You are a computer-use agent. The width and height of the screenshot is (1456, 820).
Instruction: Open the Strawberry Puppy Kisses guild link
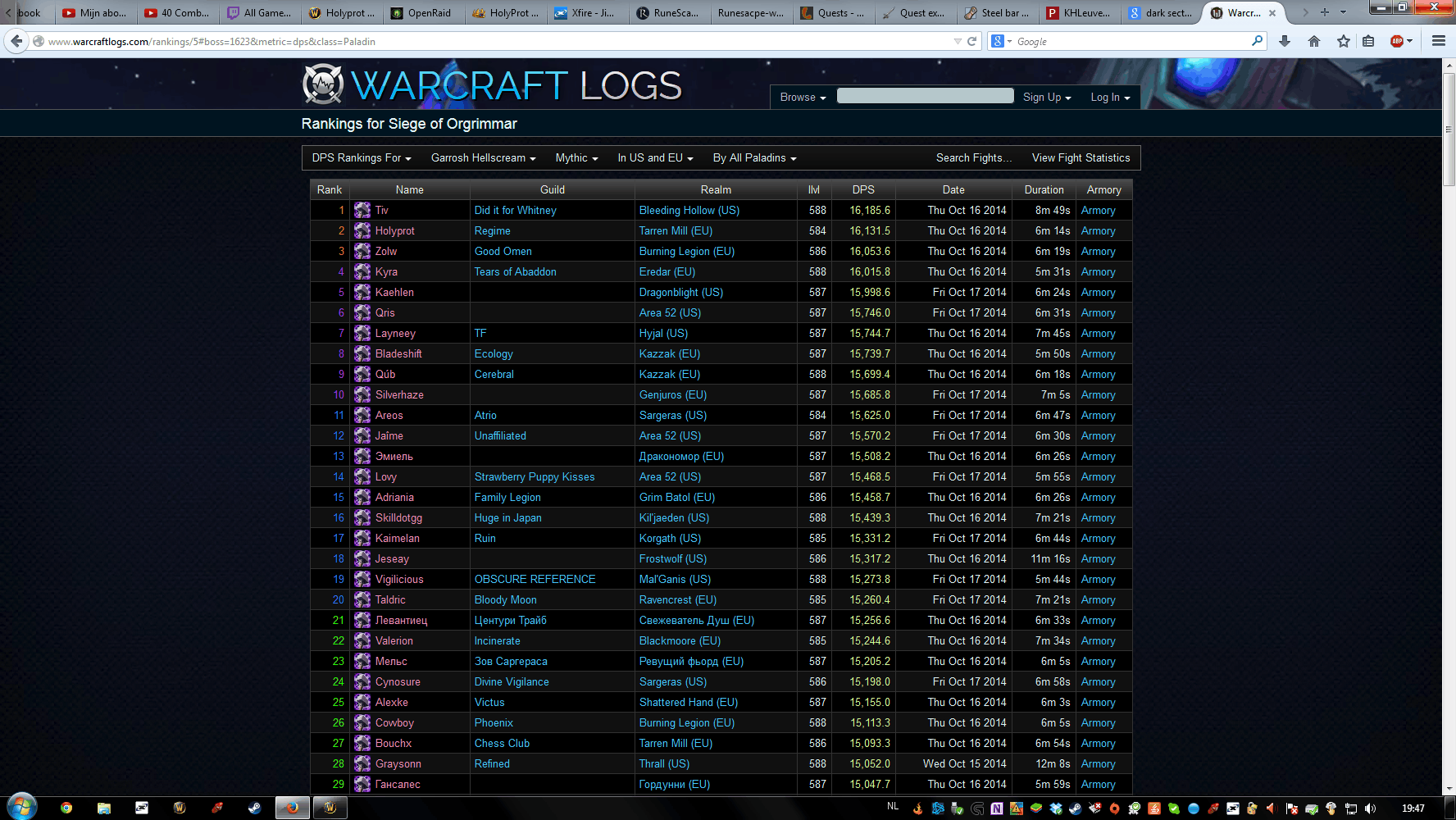pyautogui.click(x=535, y=476)
